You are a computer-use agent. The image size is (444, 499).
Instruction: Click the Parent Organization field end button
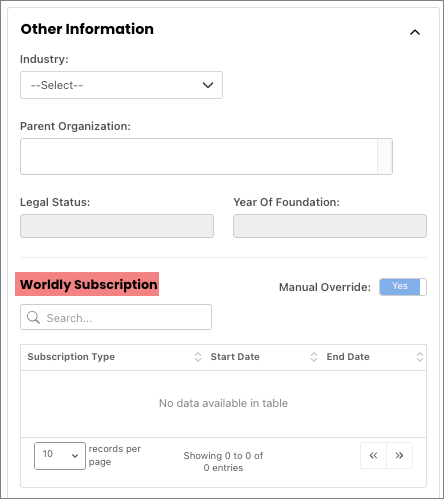click(385, 157)
